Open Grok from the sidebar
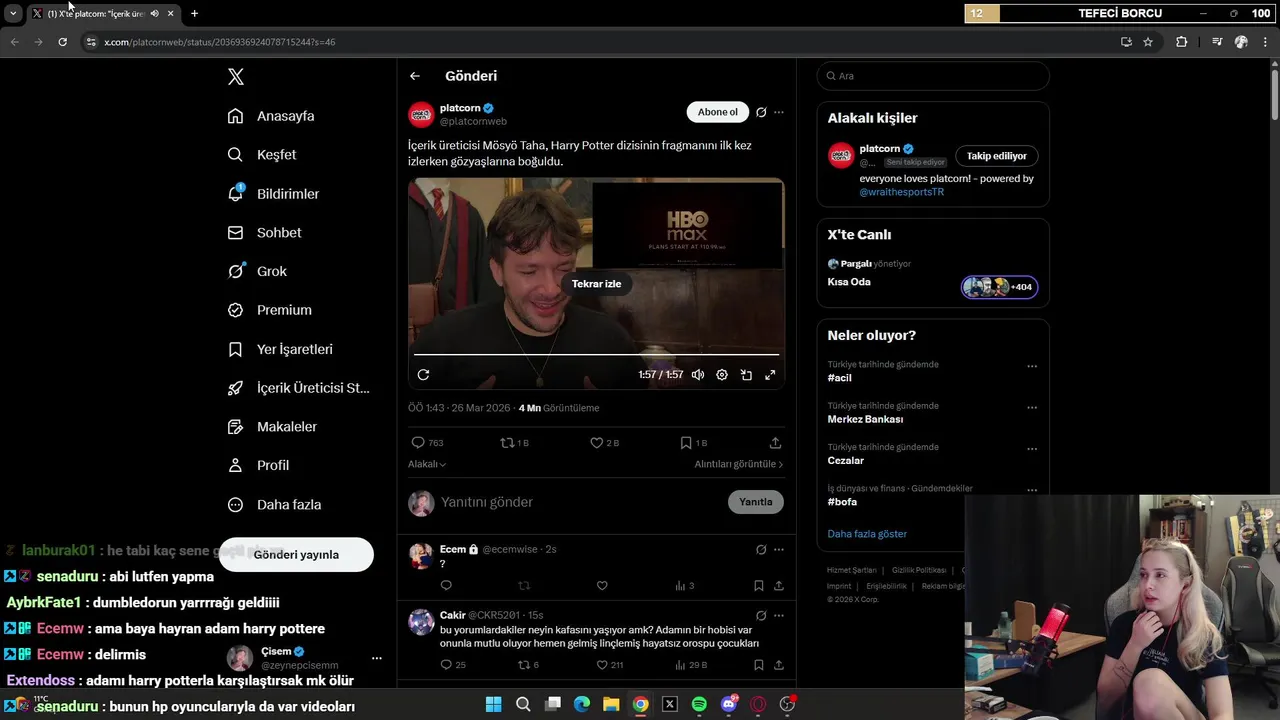 pyautogui.click(x=257, y=271)
